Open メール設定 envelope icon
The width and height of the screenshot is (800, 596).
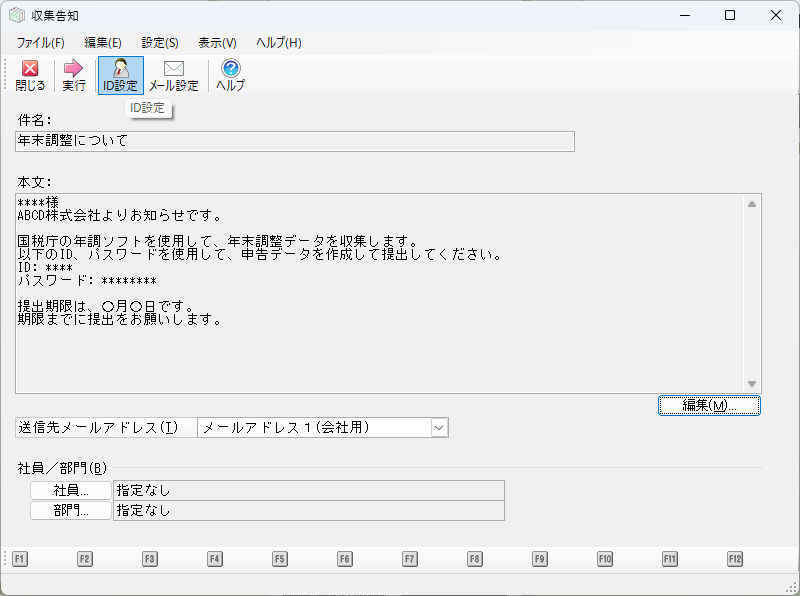(x=174, y=75)
